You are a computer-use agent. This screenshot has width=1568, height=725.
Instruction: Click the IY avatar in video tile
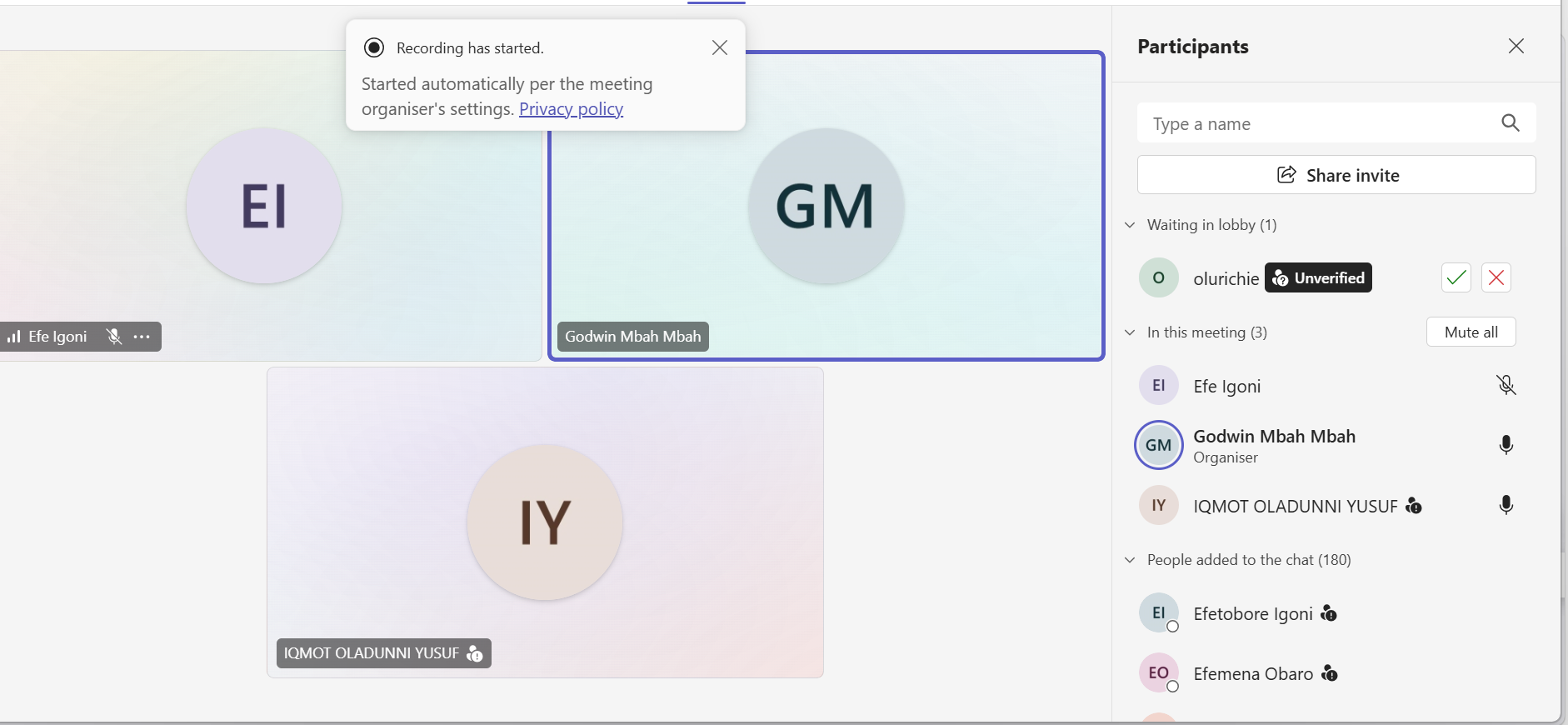(x=545, y=522)
